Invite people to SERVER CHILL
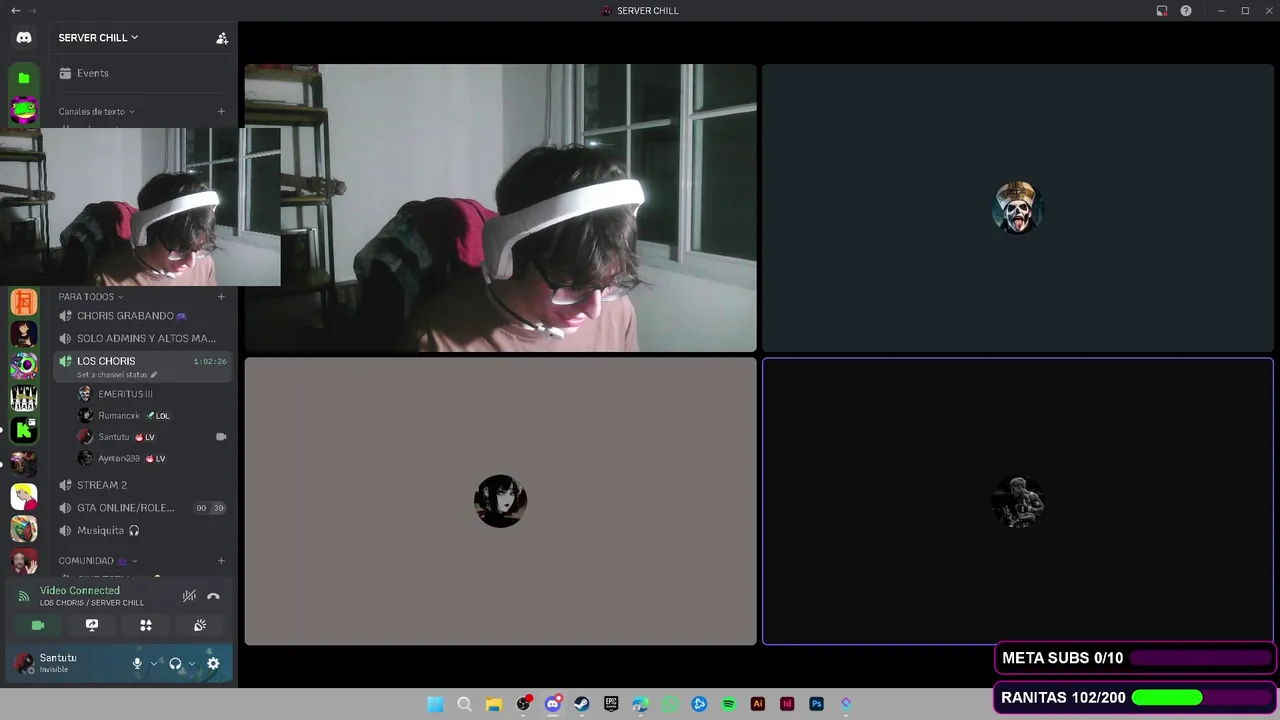 click(222, 38)
